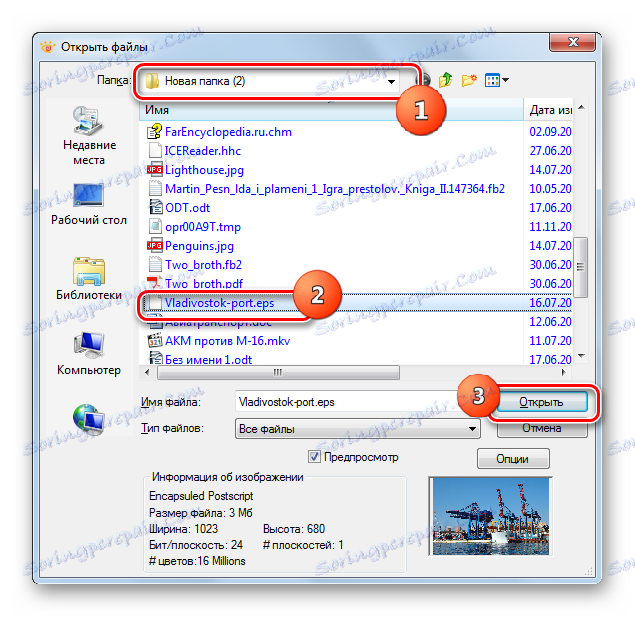Click the date 02.09.20 of FarEncyclopedia

(x=550, y=132)
